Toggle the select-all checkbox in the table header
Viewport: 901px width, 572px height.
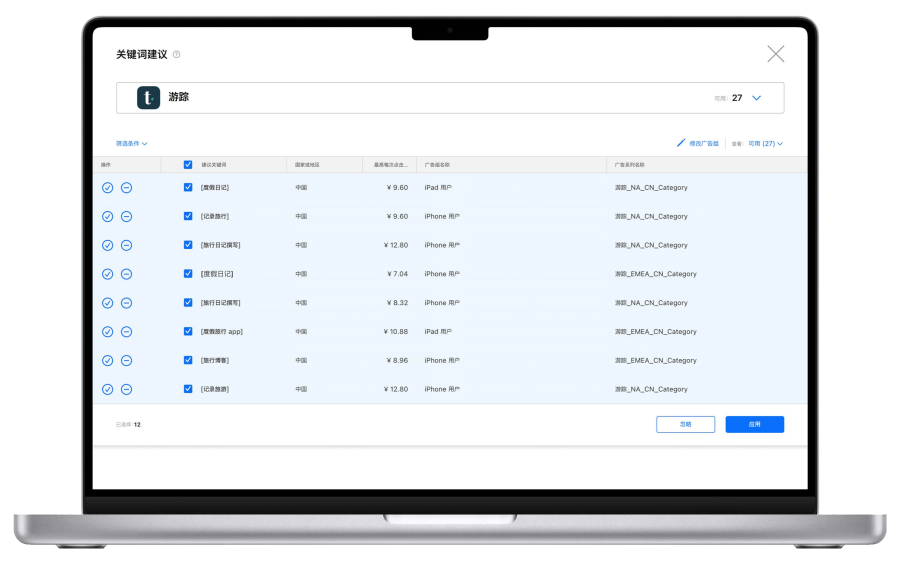(188, 164)
